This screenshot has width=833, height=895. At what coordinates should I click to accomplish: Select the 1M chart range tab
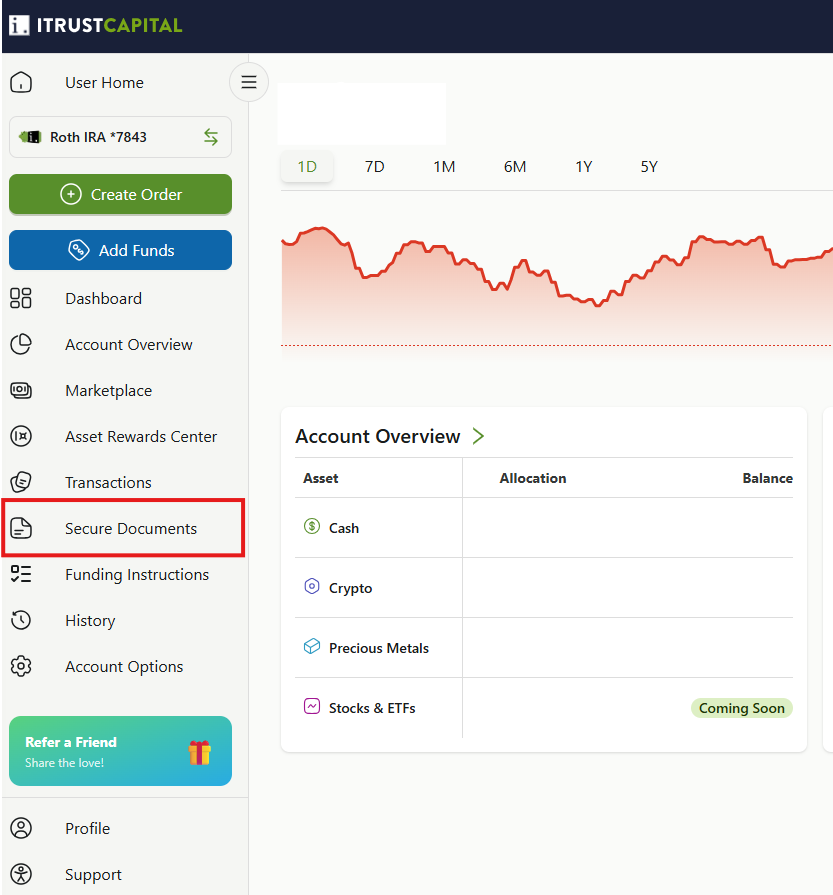444,167
